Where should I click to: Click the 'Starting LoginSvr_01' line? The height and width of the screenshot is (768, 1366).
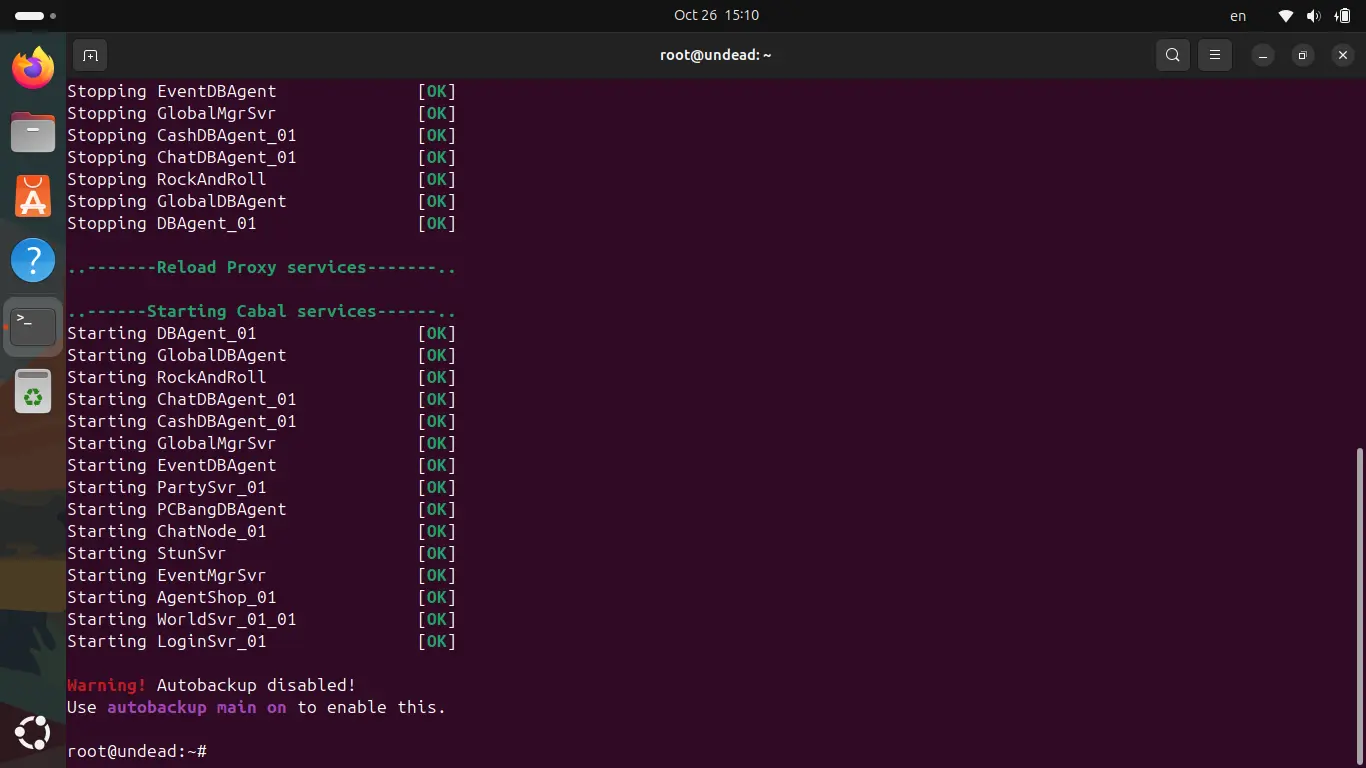262,641
